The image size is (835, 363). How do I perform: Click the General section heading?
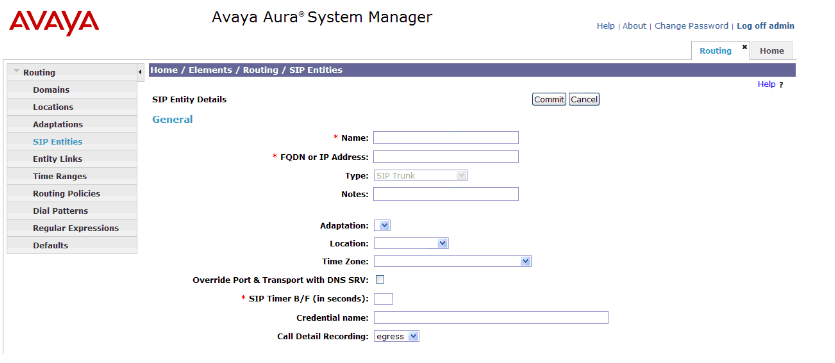coord(173,119)
